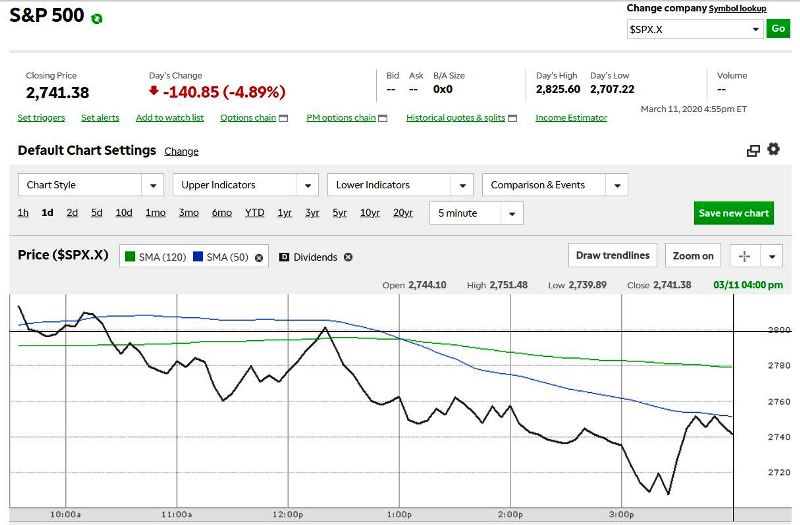The width and height of the screenshot is (800, 525).
Task: Click Save new chart button
Action: click(734, 213)
